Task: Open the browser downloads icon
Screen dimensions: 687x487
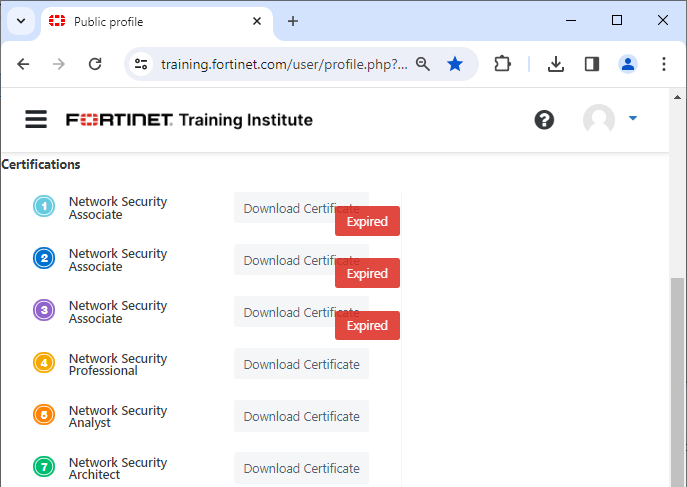Action: pos(556,64)
